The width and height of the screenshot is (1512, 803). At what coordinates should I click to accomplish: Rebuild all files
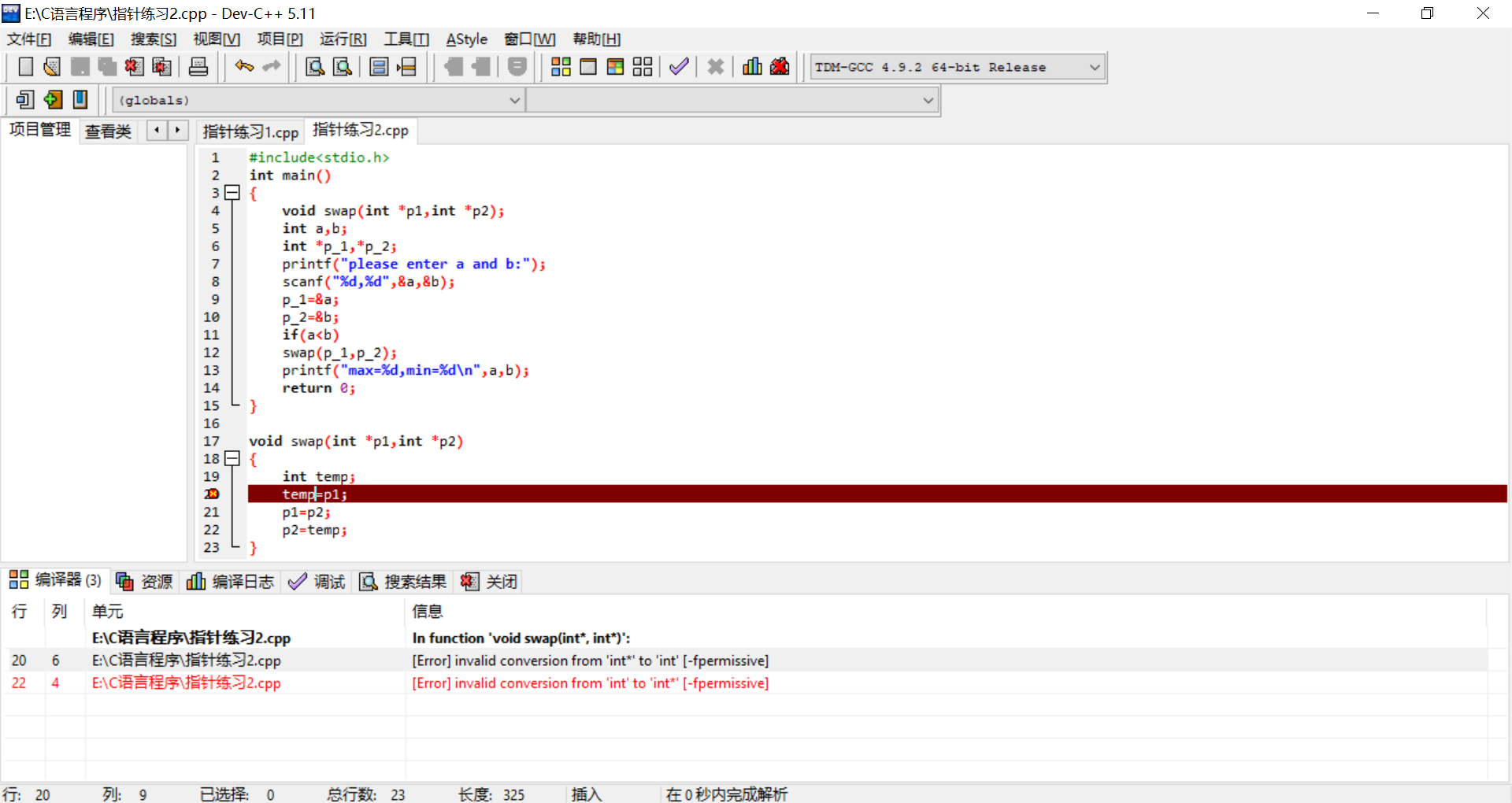click(643, 67)
